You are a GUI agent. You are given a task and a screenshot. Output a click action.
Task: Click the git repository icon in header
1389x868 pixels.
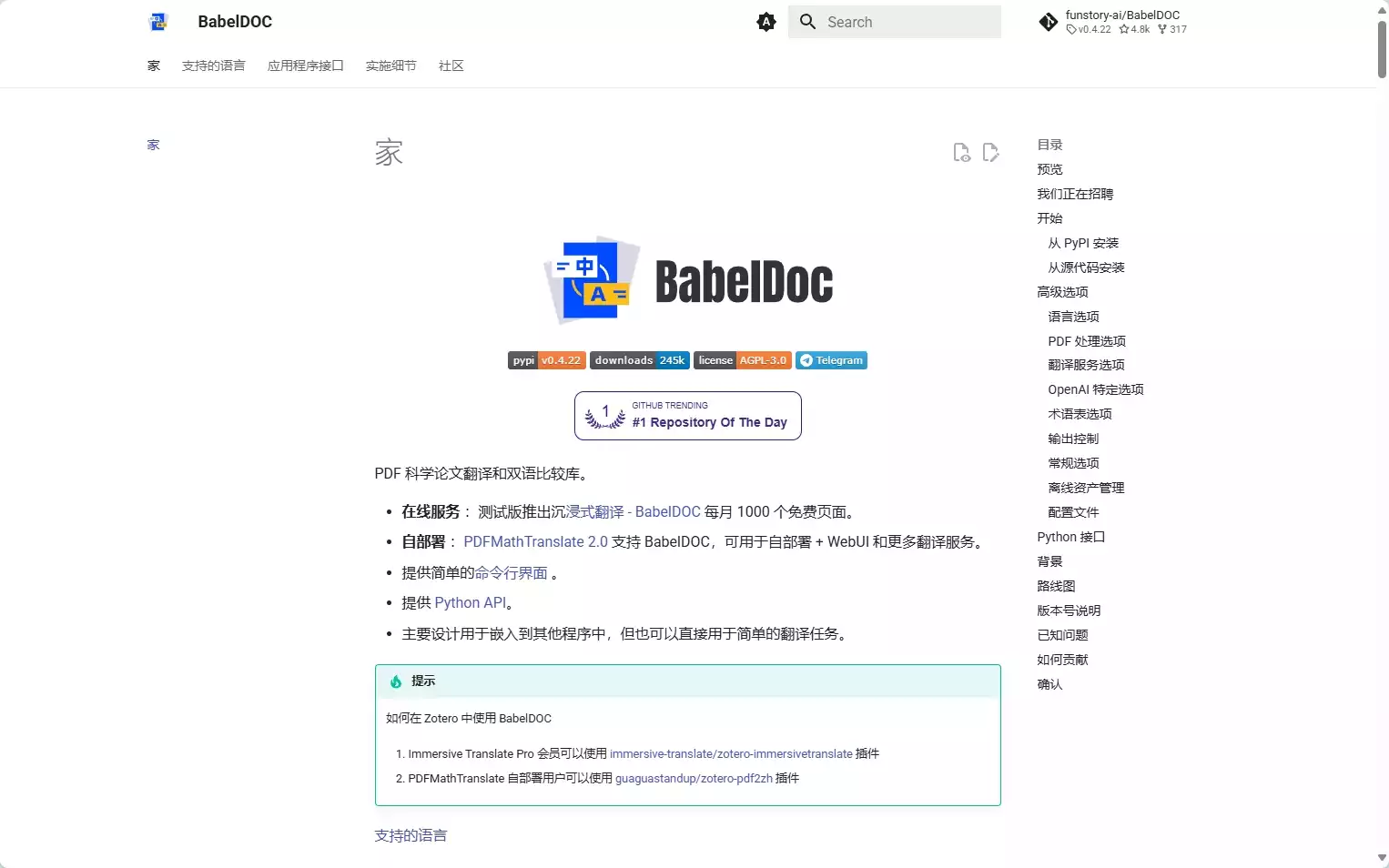[1049, 22]
